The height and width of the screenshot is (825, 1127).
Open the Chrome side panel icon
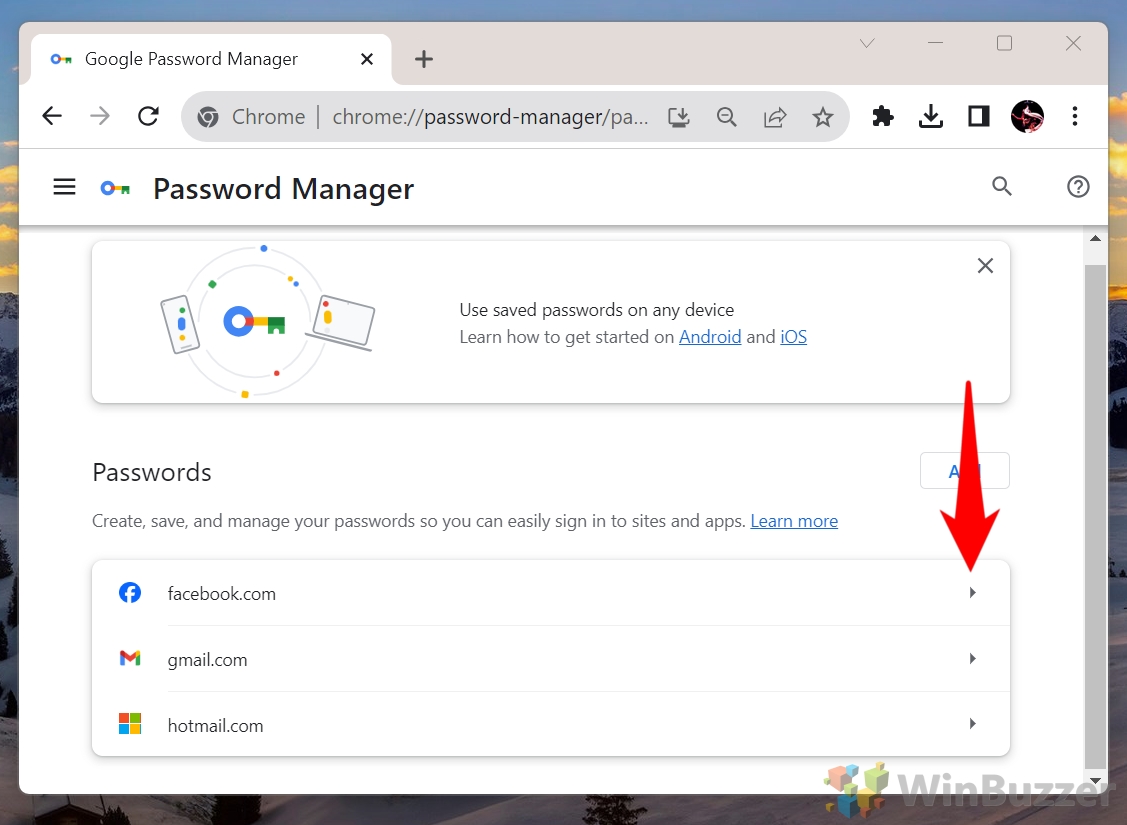[979, 116]
